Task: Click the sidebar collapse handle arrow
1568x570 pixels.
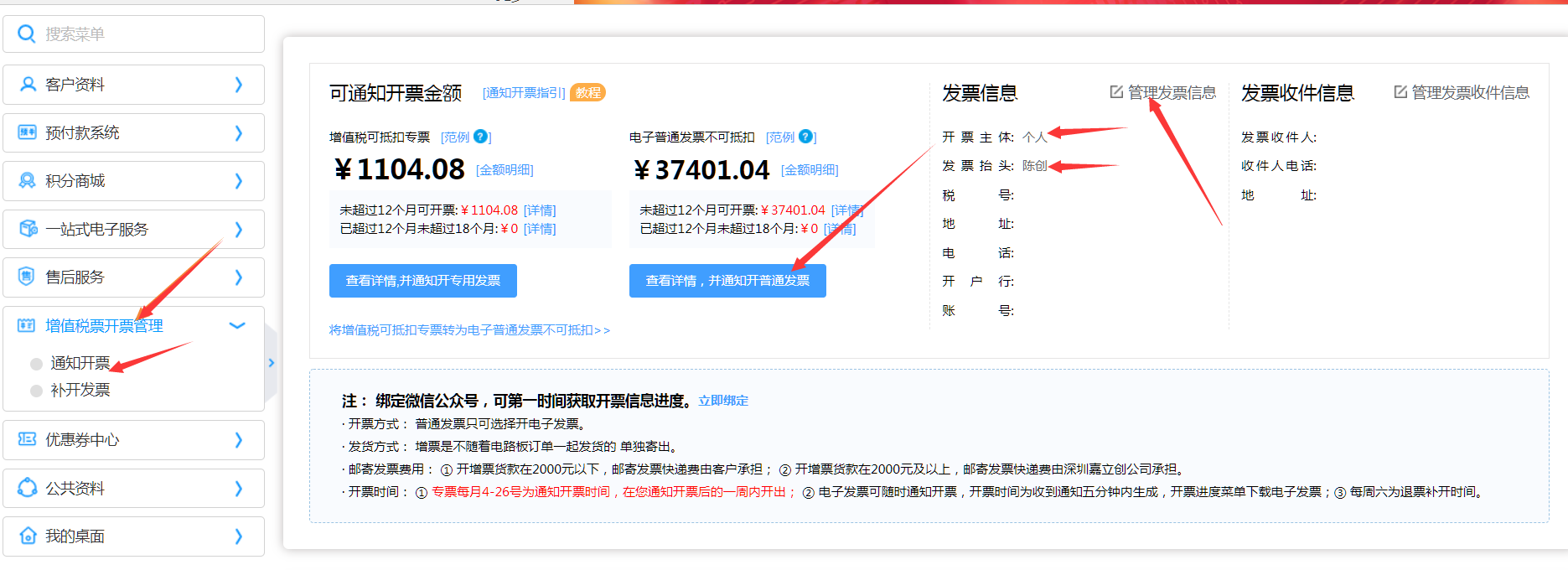Action: pyautogui.click(x=272, y=363)
